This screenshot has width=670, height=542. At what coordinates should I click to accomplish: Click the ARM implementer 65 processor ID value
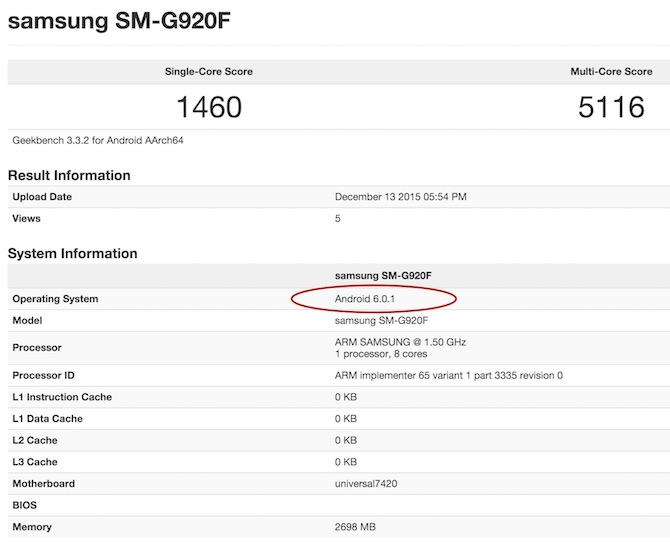[448, 375]
